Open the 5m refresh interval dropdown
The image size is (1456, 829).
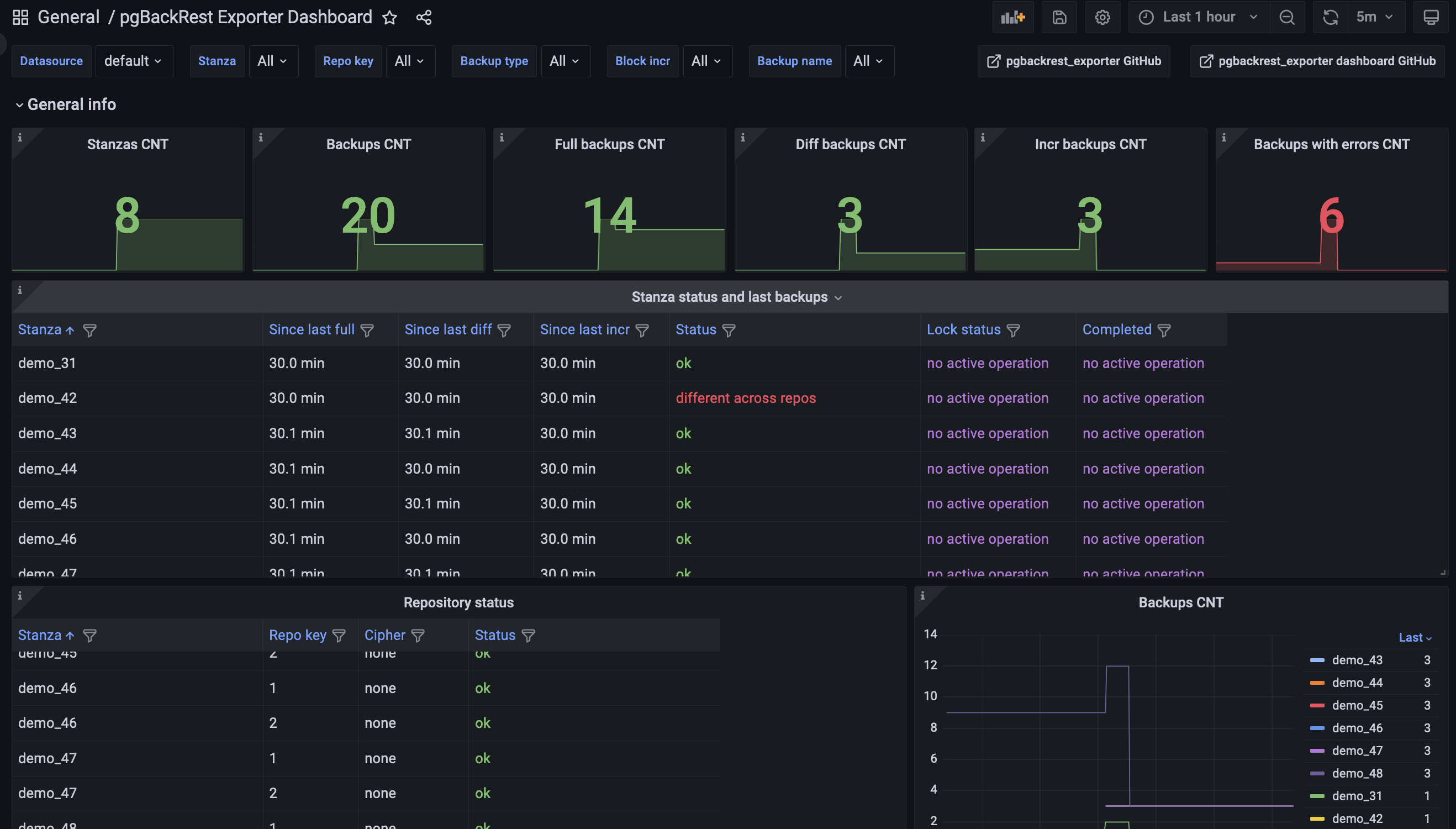click(x=1374, y=17)
